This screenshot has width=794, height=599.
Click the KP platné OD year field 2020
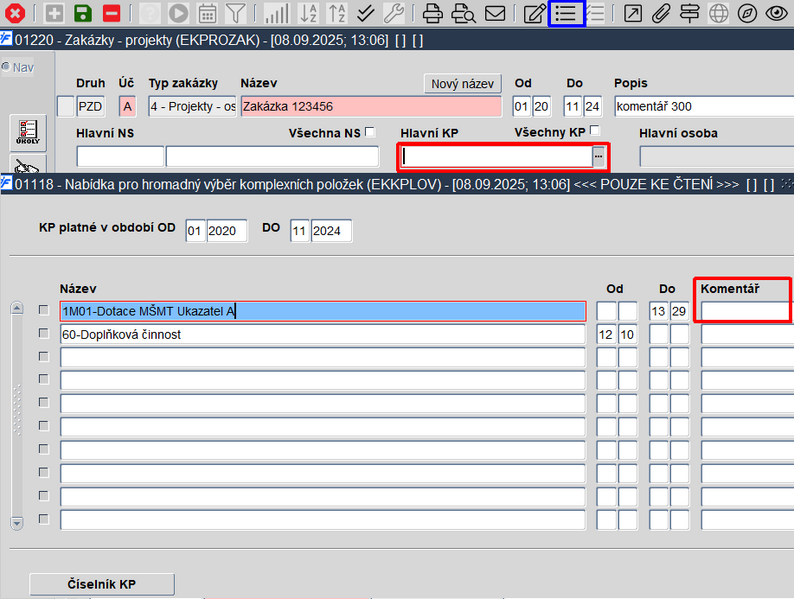tap(227, 231)
